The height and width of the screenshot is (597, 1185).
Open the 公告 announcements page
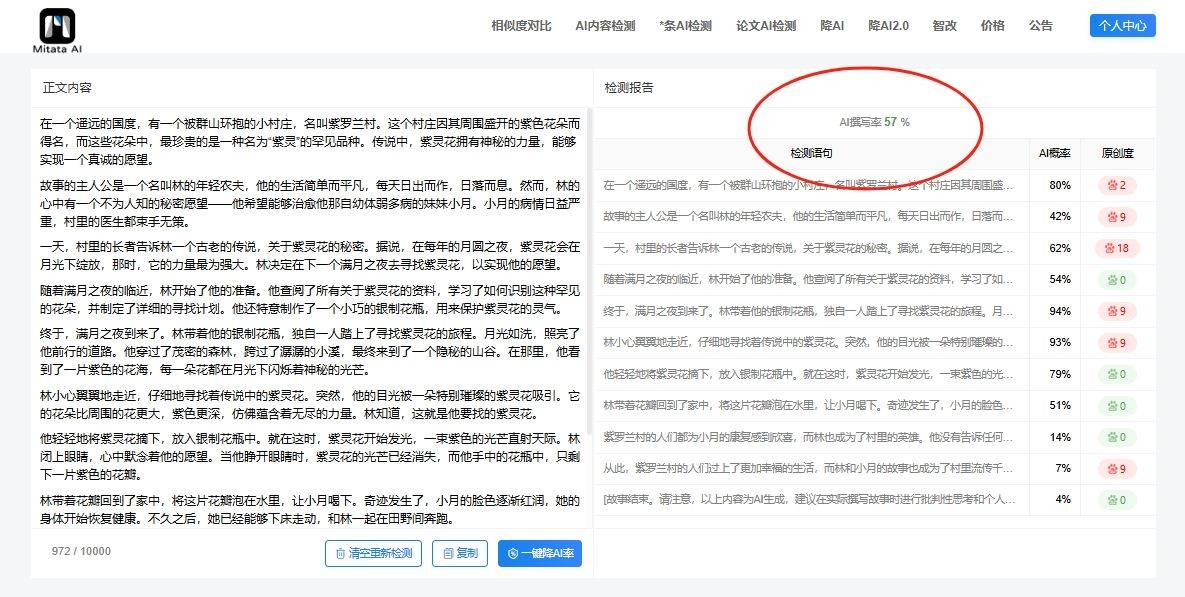click(1040, 26)
